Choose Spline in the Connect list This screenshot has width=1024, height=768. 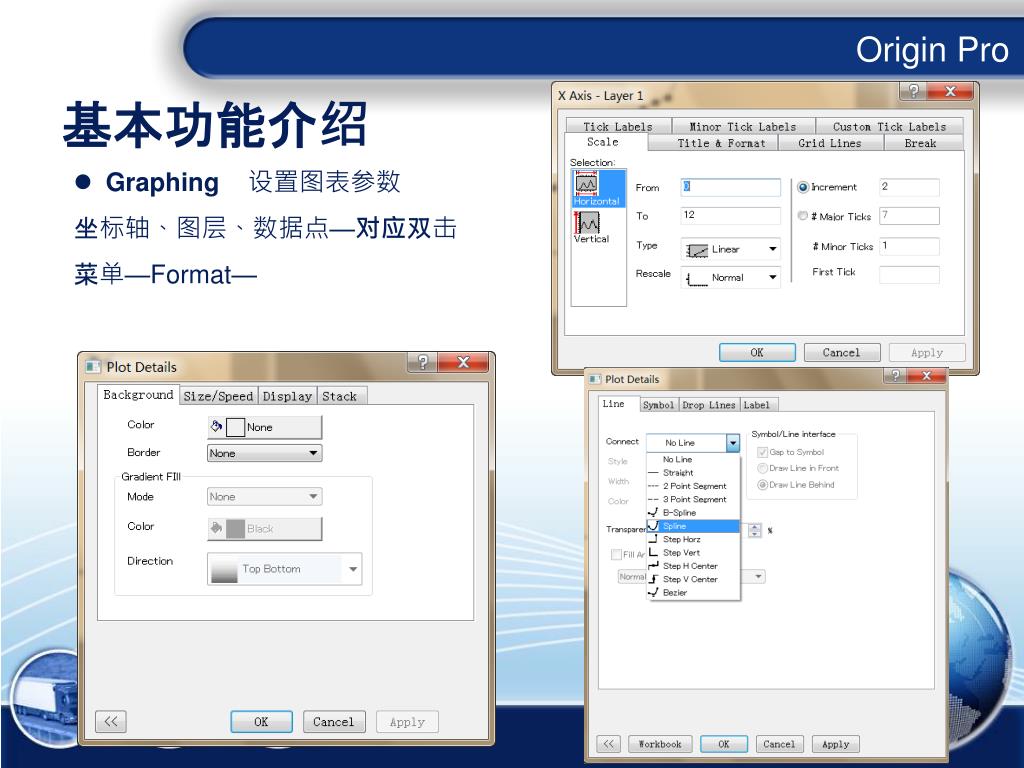[694, 526]
